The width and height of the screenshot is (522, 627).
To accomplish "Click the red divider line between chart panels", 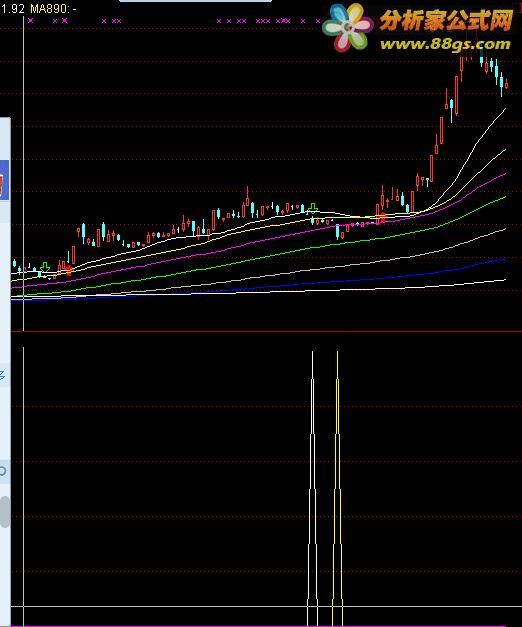I will pos(266,331).
